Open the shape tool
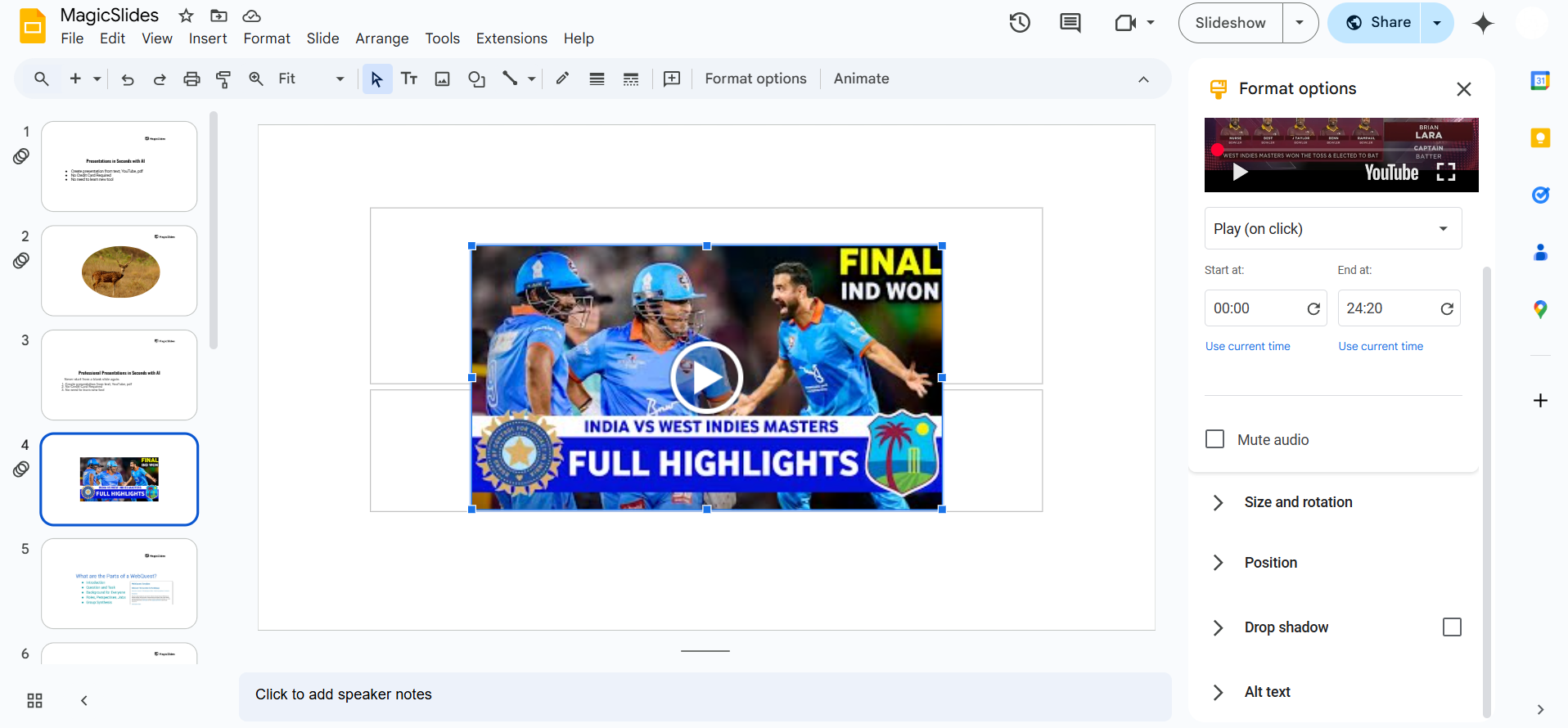Screen dimensions: 1568x728 click(476, 79)
